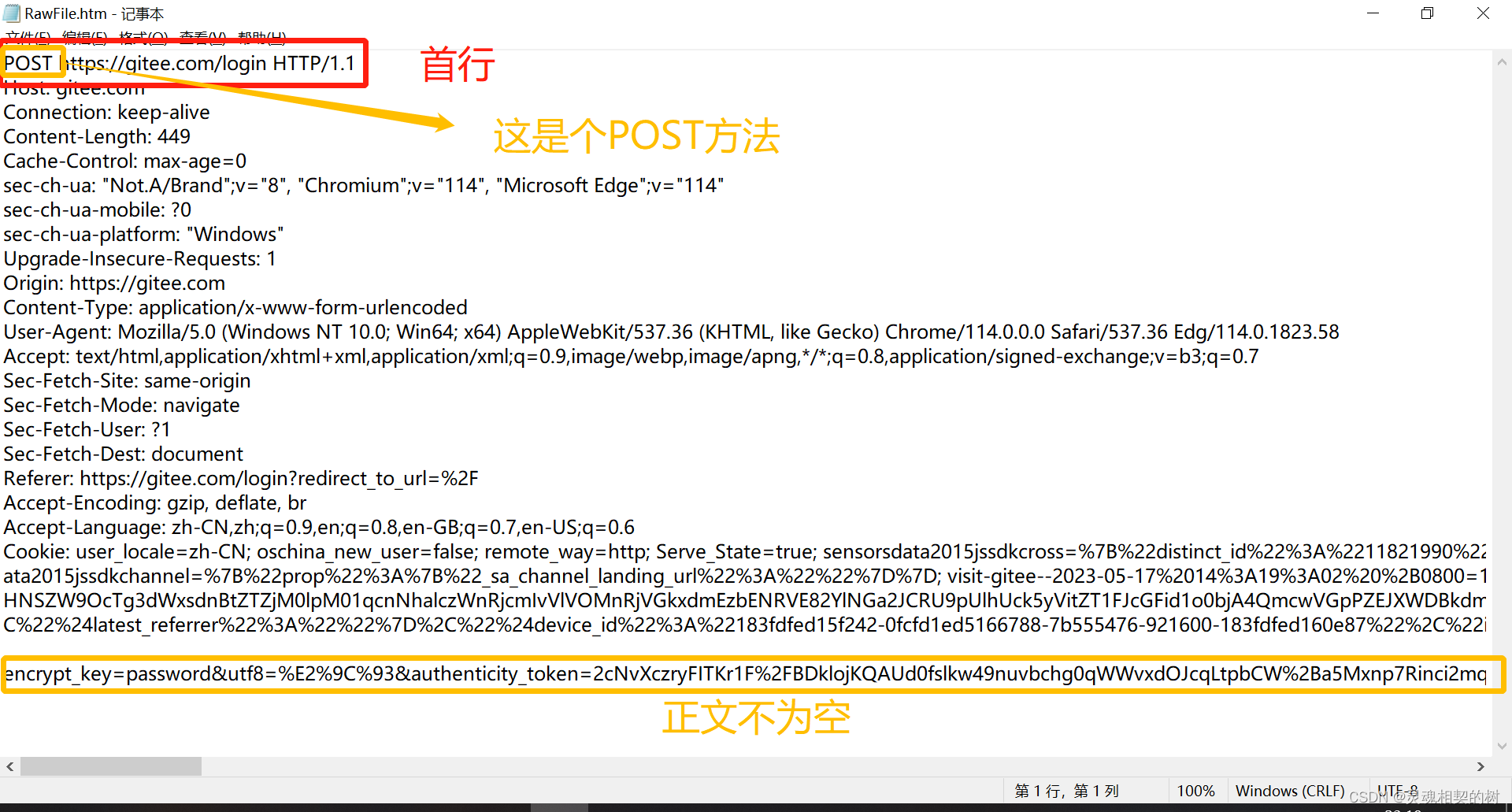Click the '第 1 行, 第 1 列' status entry
Image resolution: width=1512 pixels, height=812 pixels.
[1067, 791]
